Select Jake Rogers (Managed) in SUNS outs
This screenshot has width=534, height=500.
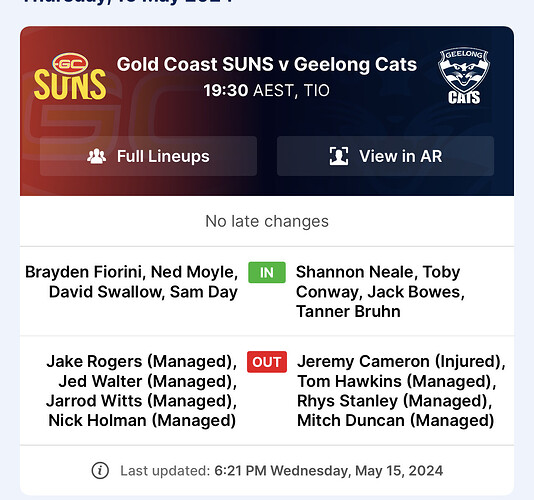(142, 361)
